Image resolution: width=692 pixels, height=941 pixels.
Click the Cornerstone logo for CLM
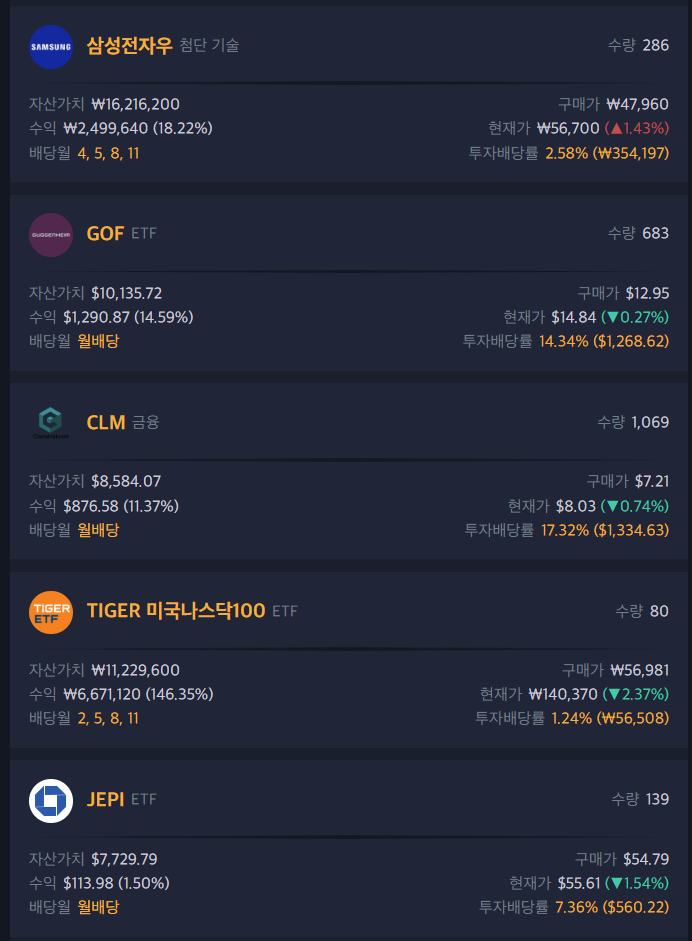pos(51,423)
